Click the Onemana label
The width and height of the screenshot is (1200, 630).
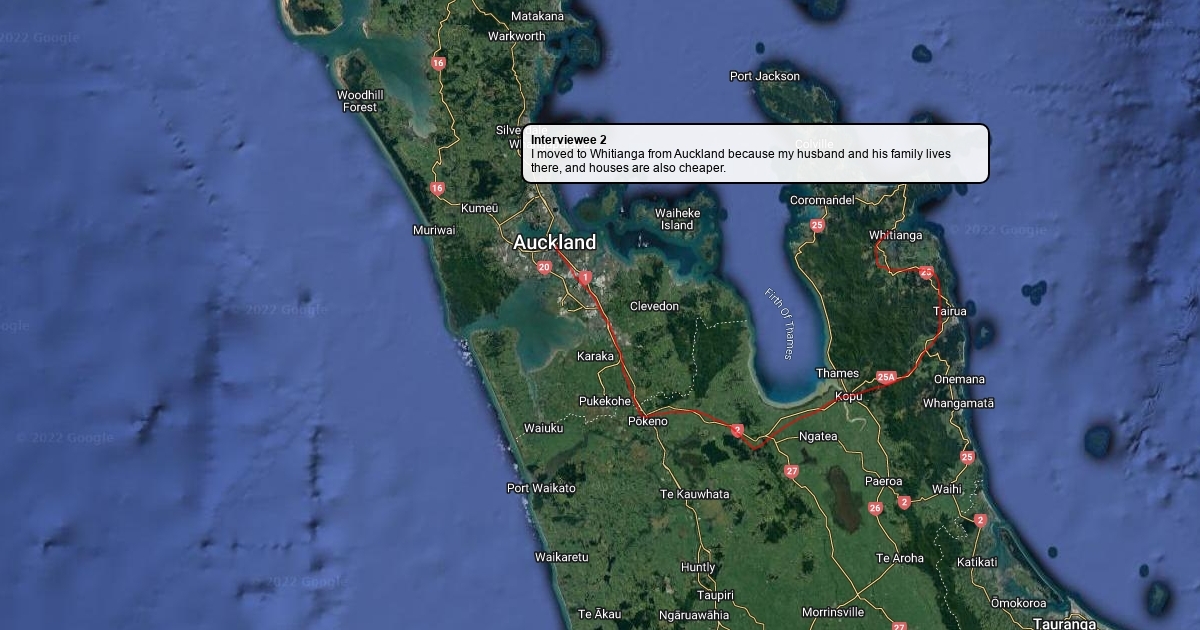click(x=959, y=379)
